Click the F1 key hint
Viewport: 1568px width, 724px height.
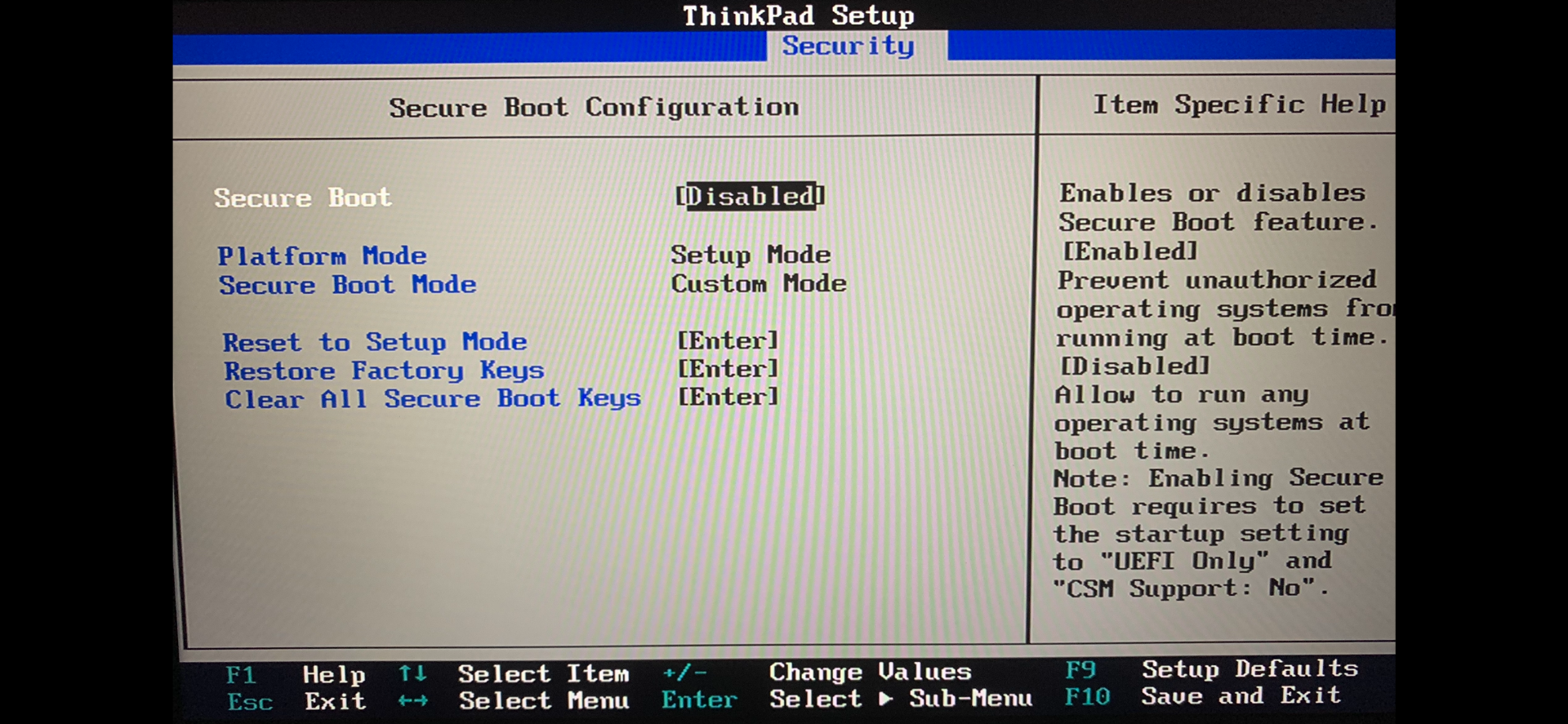pyautogui.click(x=241, y=675)
